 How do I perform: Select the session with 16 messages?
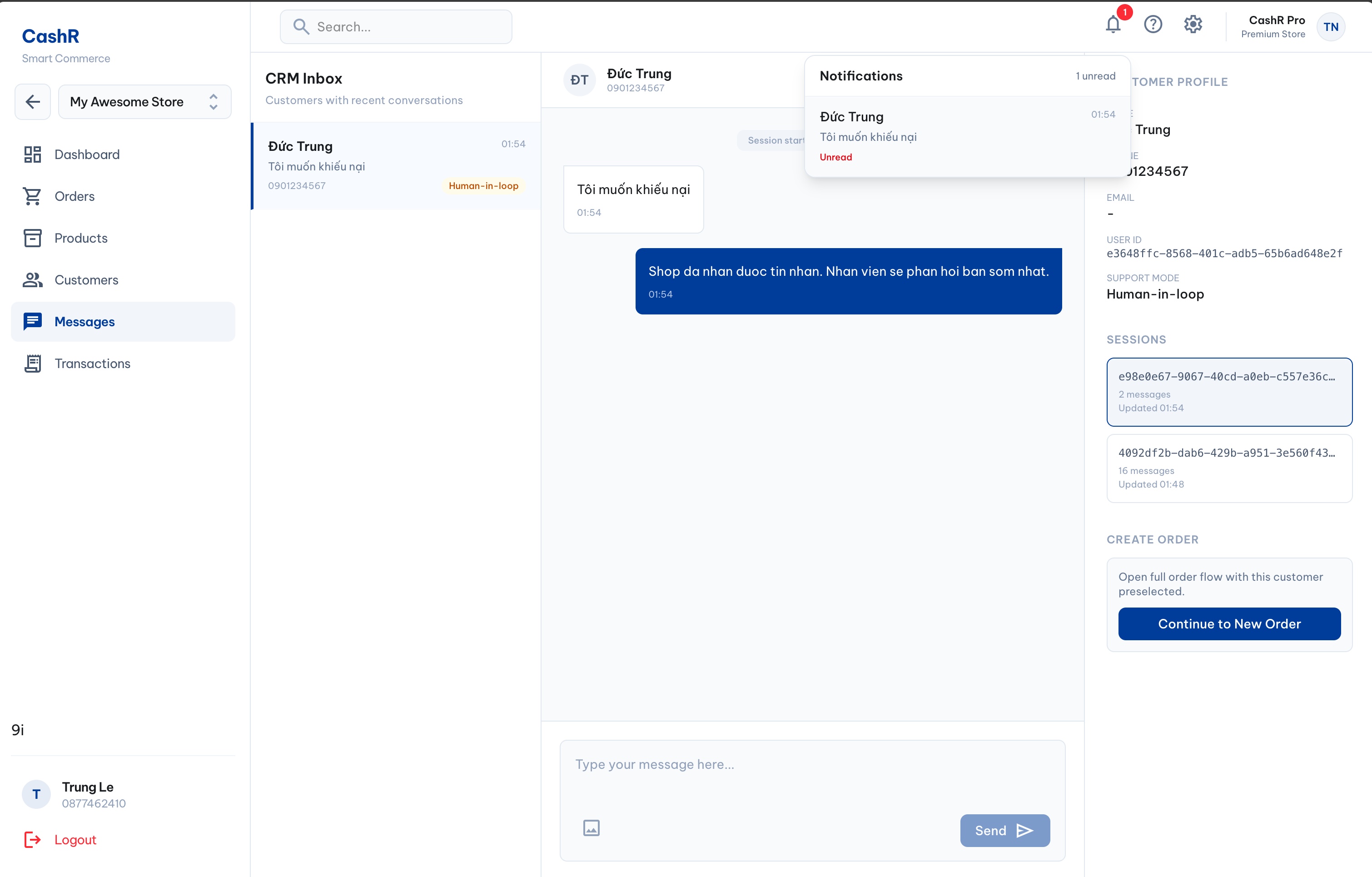(x=1229, y=468)
